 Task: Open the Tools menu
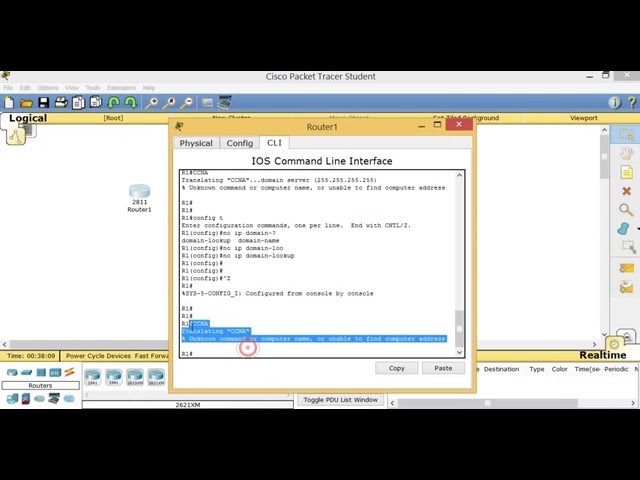93,88
